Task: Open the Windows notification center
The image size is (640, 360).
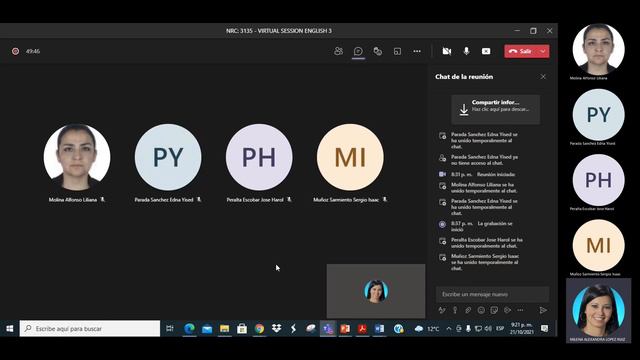Action: tap(544, 329)
